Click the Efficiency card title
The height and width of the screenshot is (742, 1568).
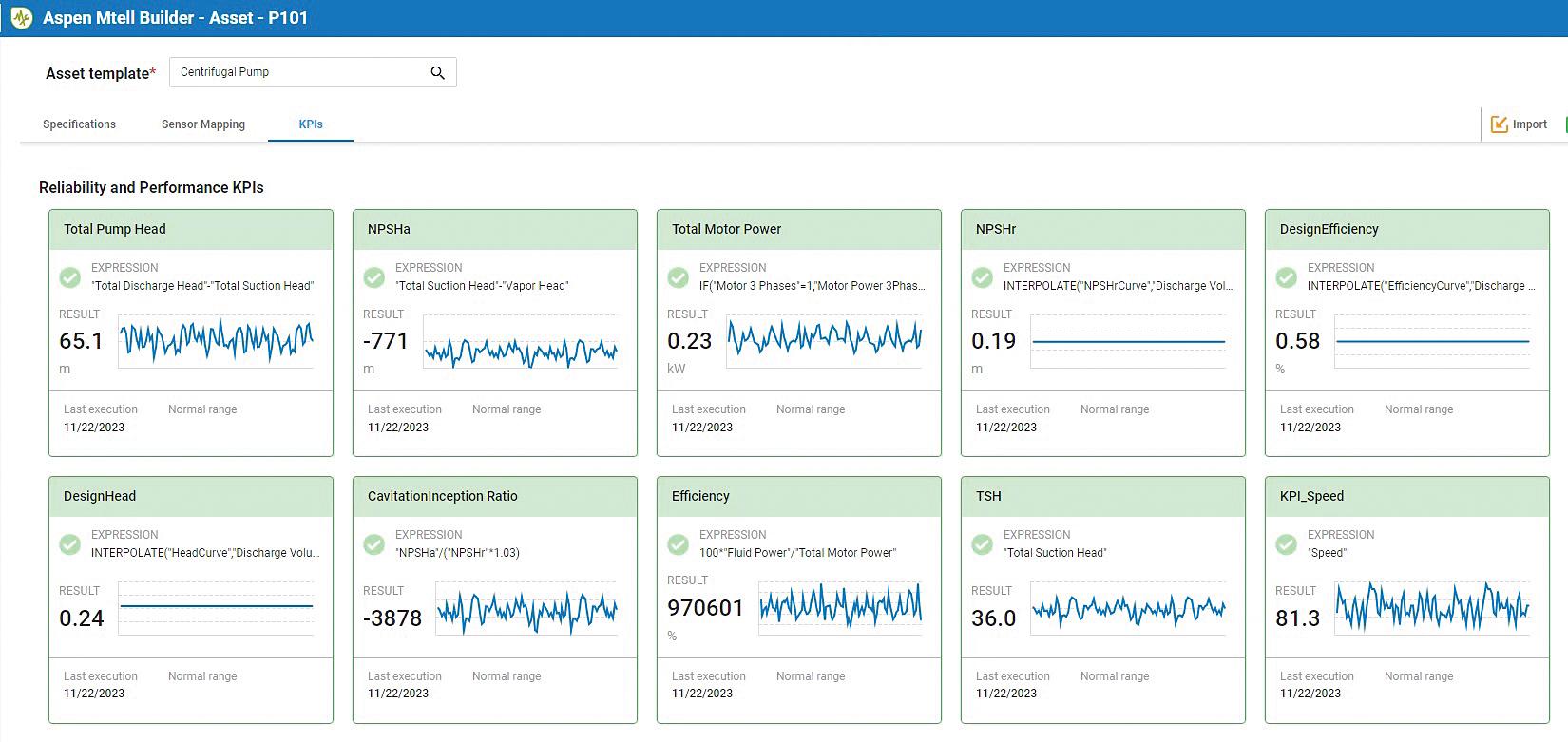click(x=700, y=496)
